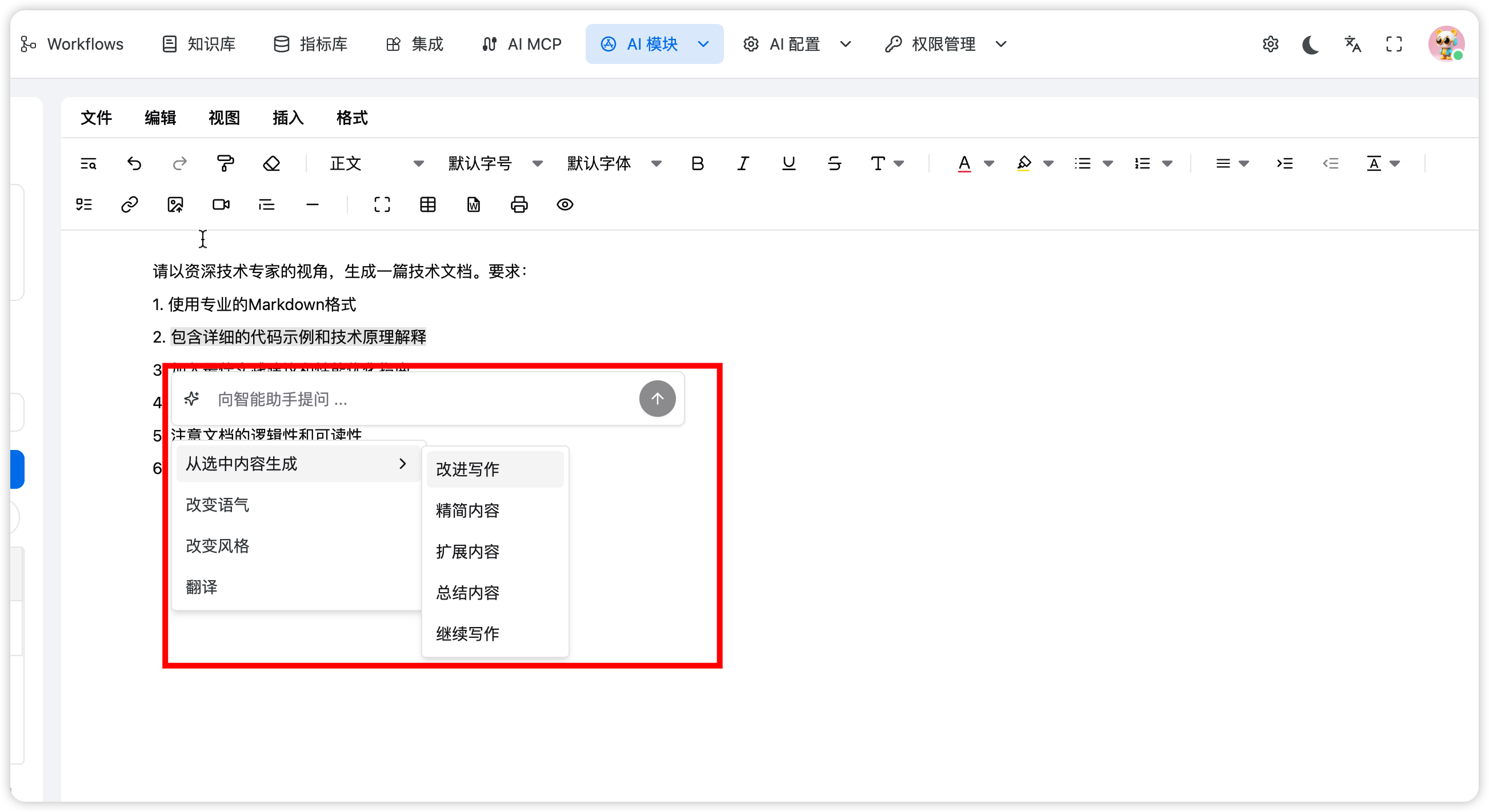Click the undo arrow icon

[134, 163]
